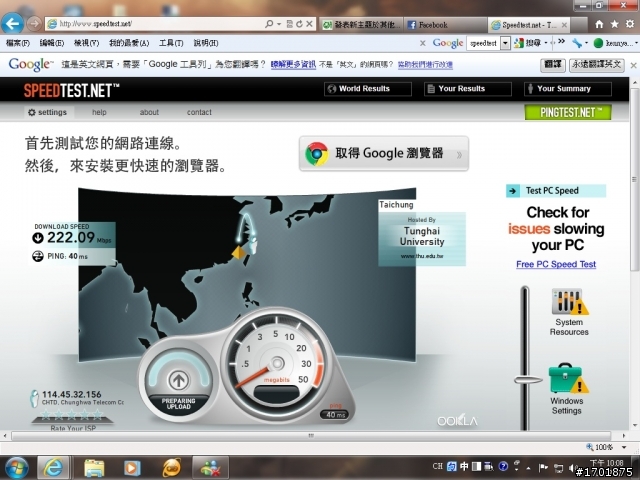The image size is (640, 480).
Task: Open Speedtest help page link
Action: point(99,112)
